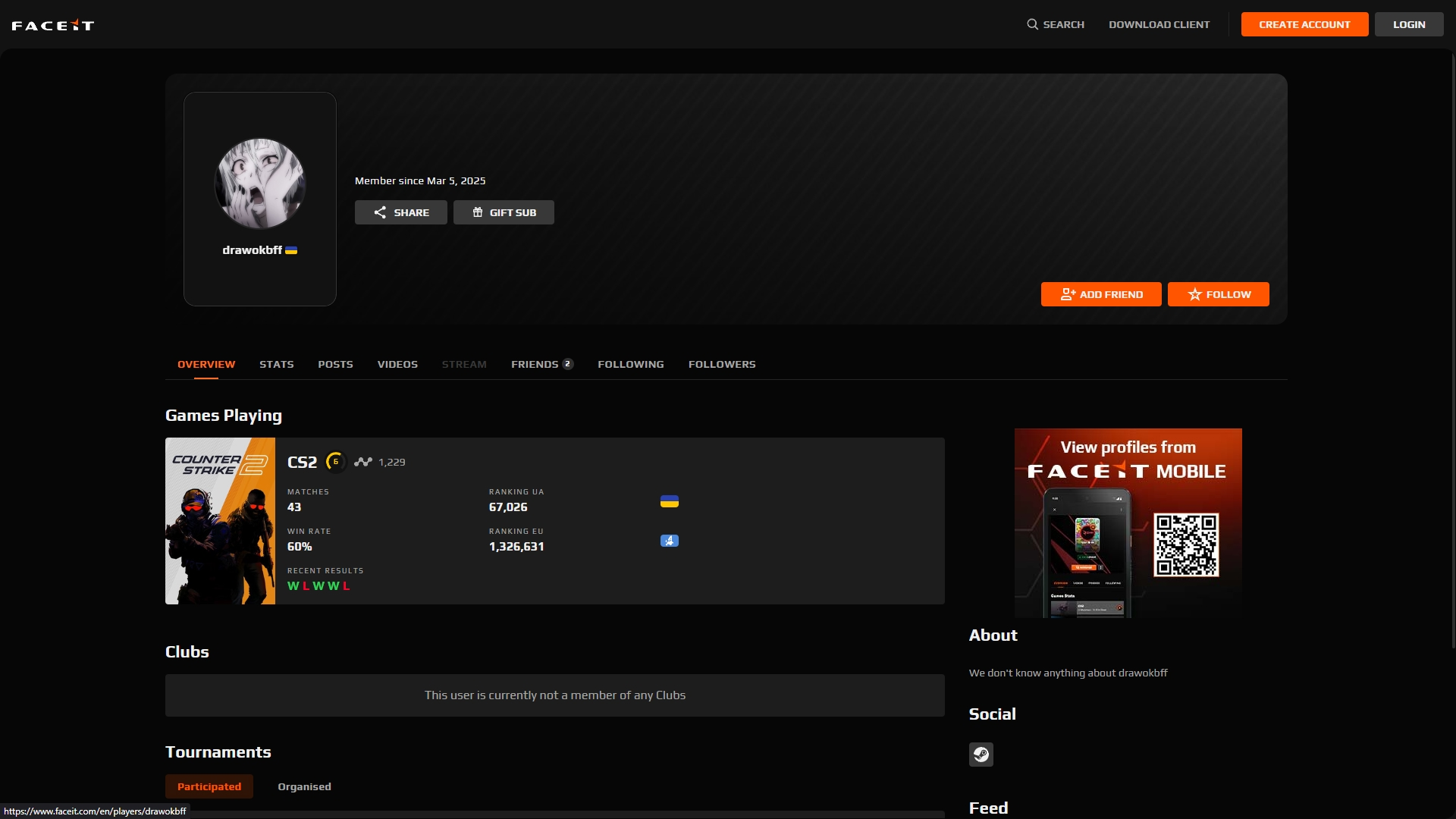Switch to Organised tournaments
The height and width of the screenshot is (819, 1456).
click(x=304, y=786)
